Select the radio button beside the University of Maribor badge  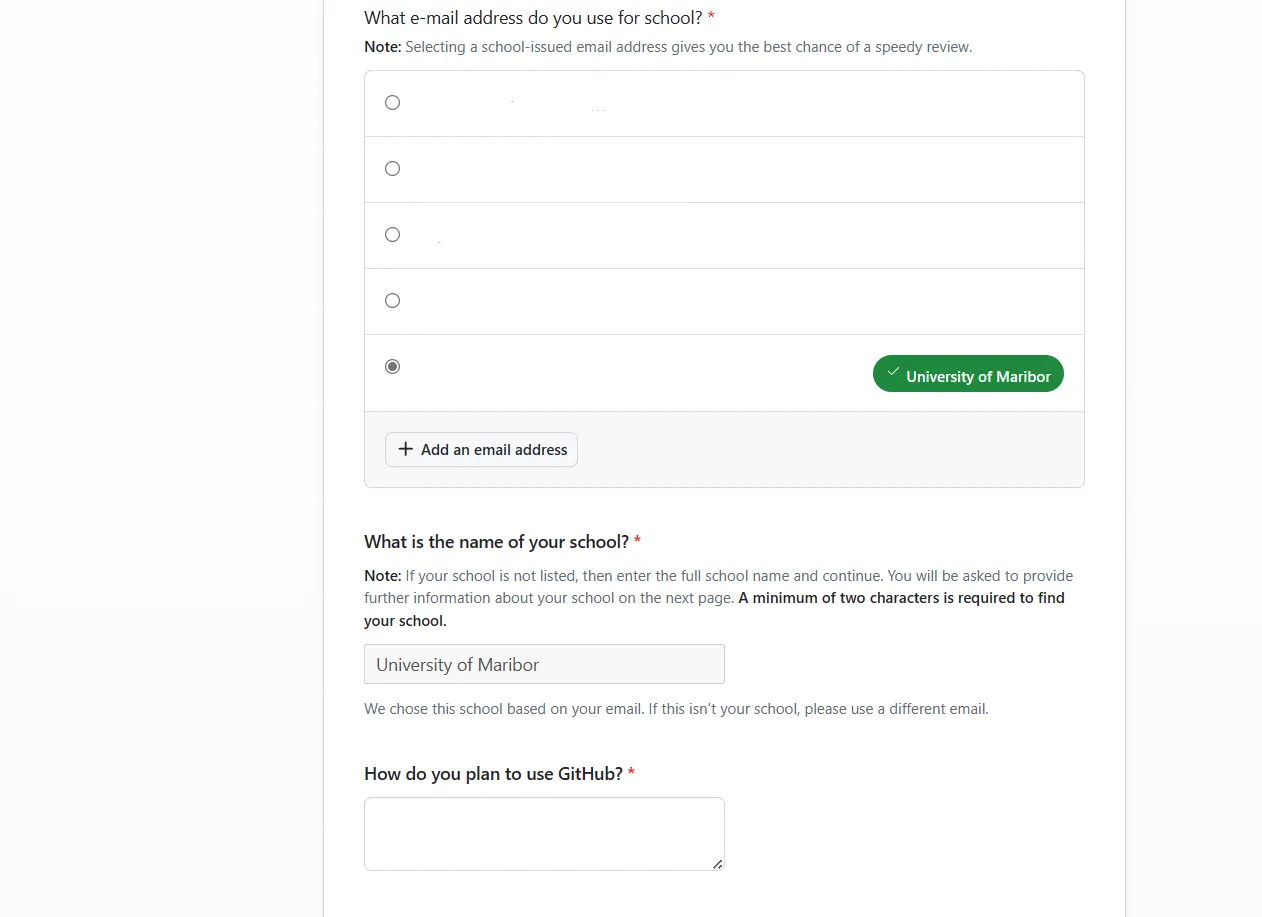coord(392,367)
